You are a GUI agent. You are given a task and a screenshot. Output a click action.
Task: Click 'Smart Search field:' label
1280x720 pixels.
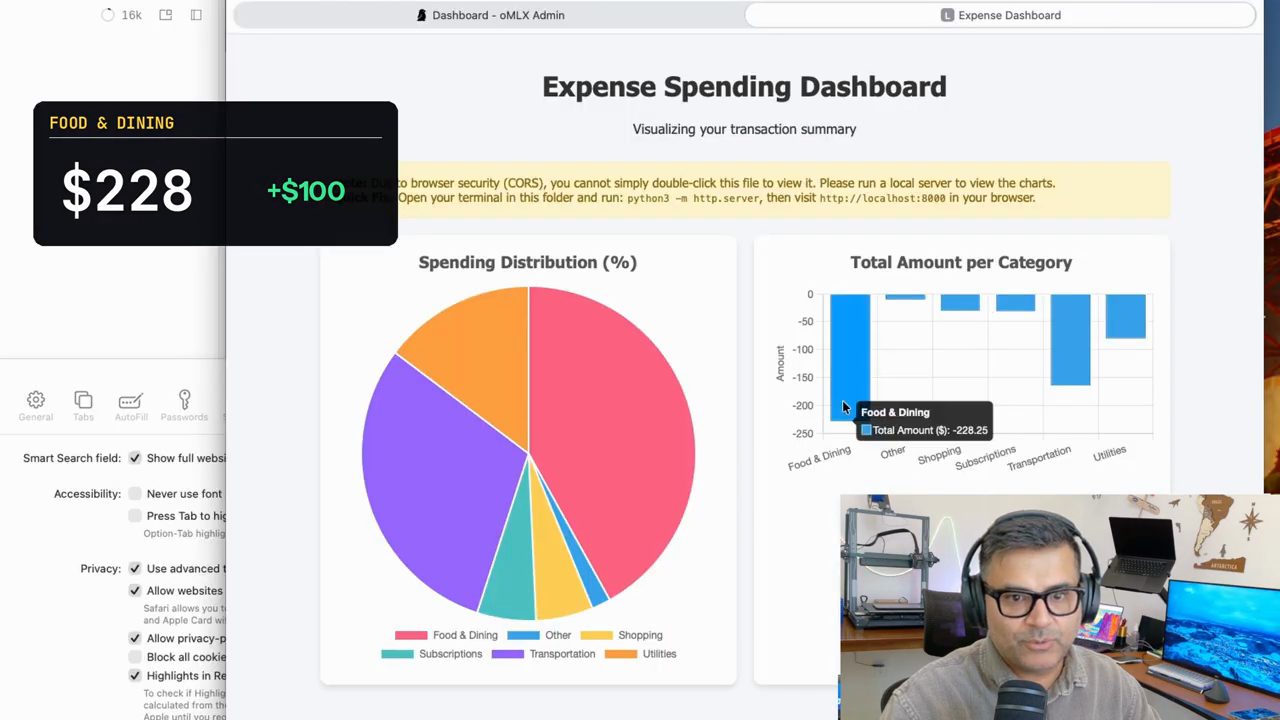72,458
